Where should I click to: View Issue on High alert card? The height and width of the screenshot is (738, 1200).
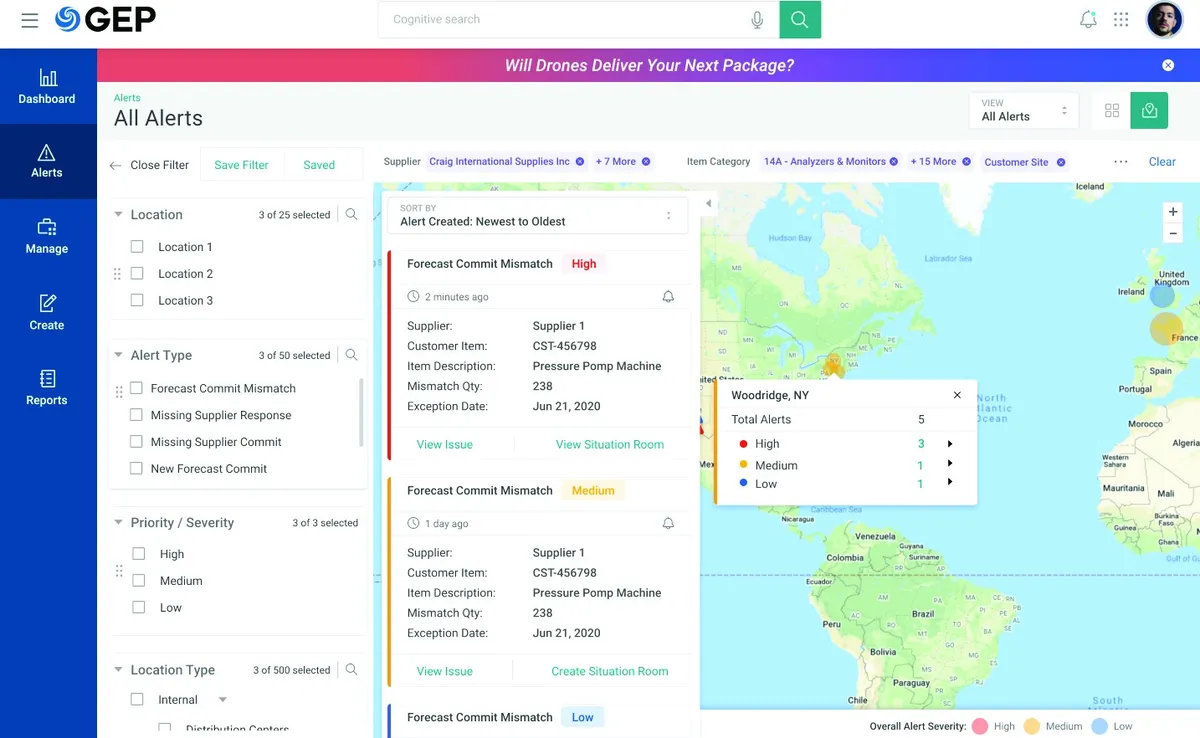(x=445, y=444)
